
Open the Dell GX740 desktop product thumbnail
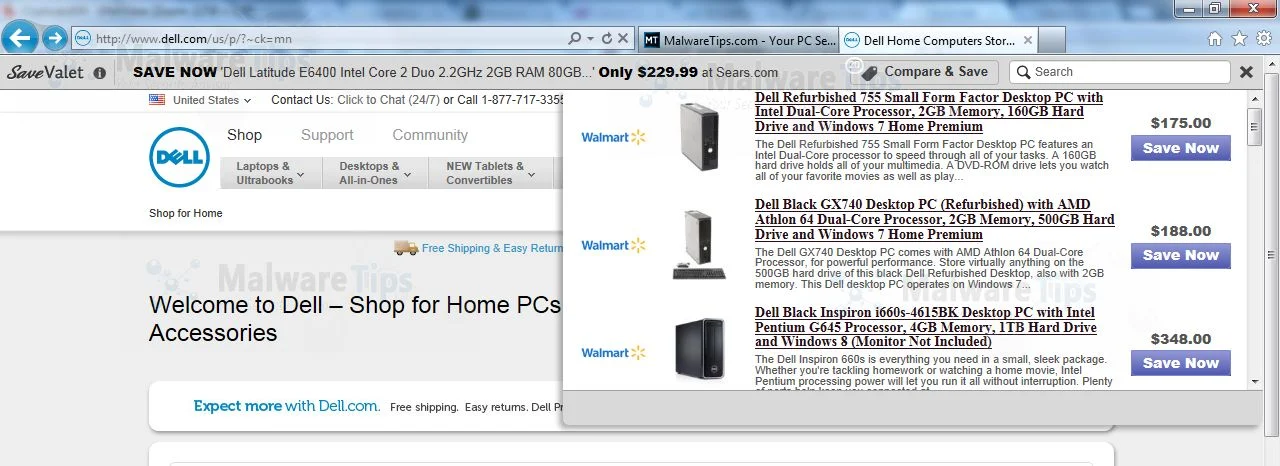point(698,244)
